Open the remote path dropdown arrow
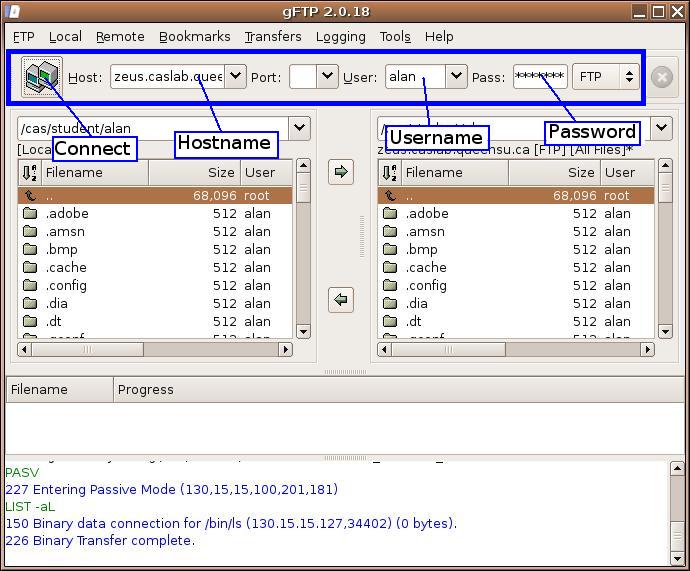 [661, 128]
